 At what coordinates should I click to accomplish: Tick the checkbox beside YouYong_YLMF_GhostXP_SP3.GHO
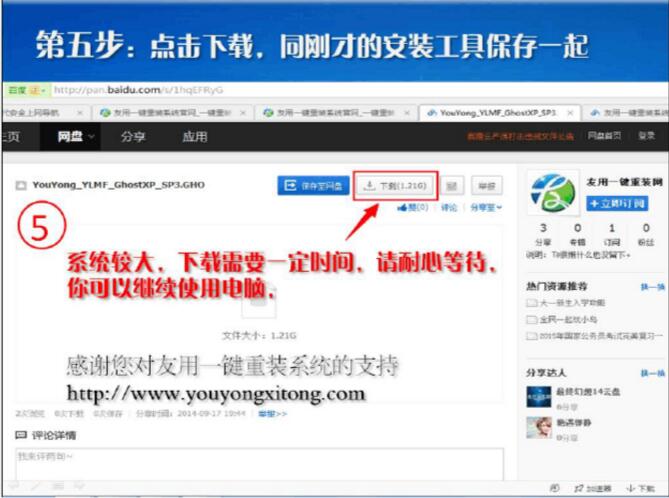(20, 185)
